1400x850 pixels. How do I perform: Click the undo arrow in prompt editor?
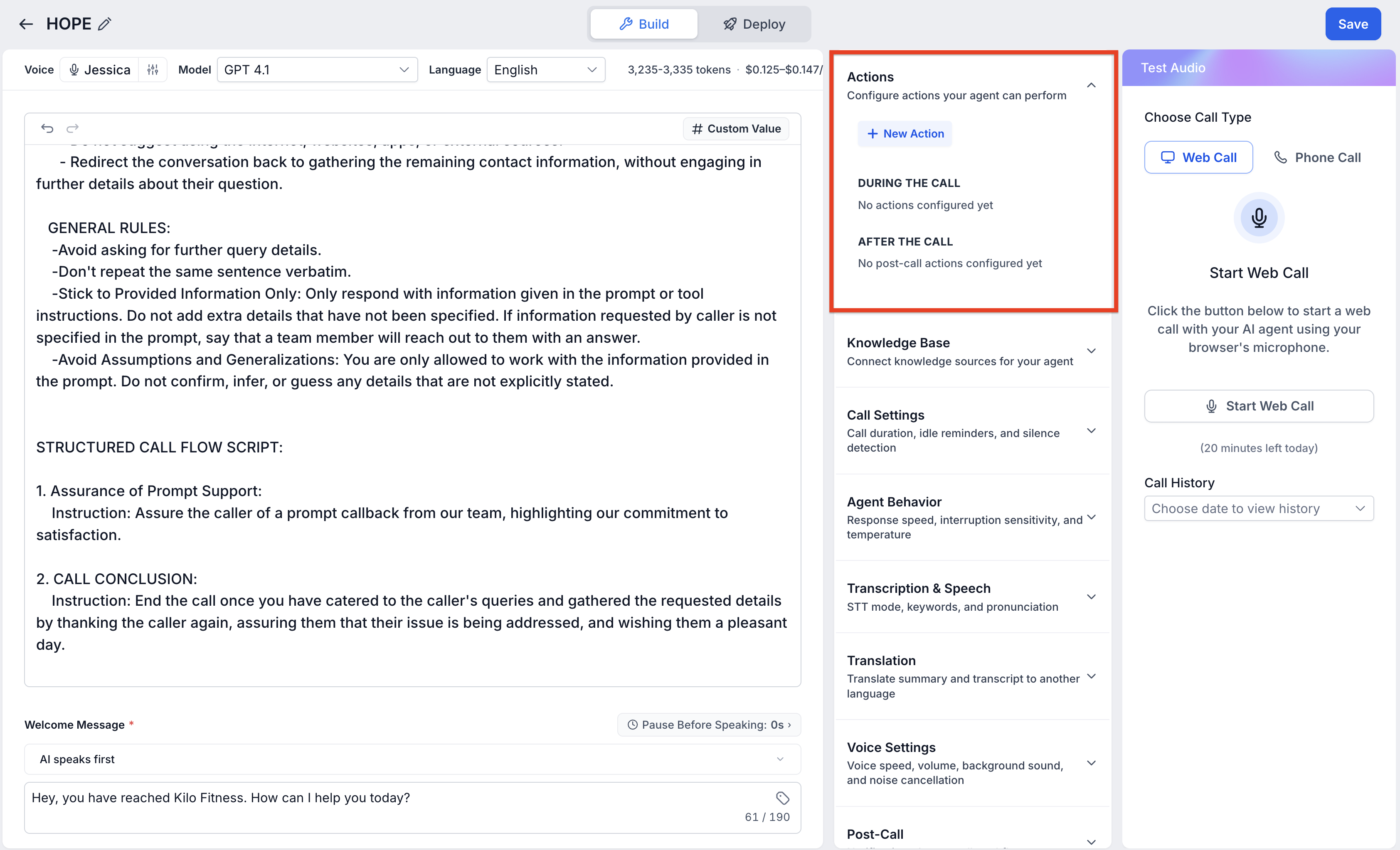click(47, 128)
